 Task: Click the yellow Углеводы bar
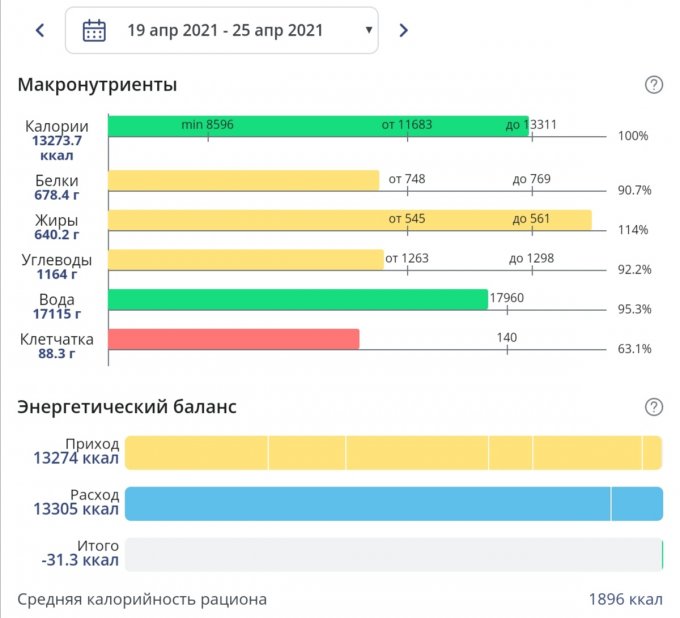pyautogui.click(x=245, y=260)
